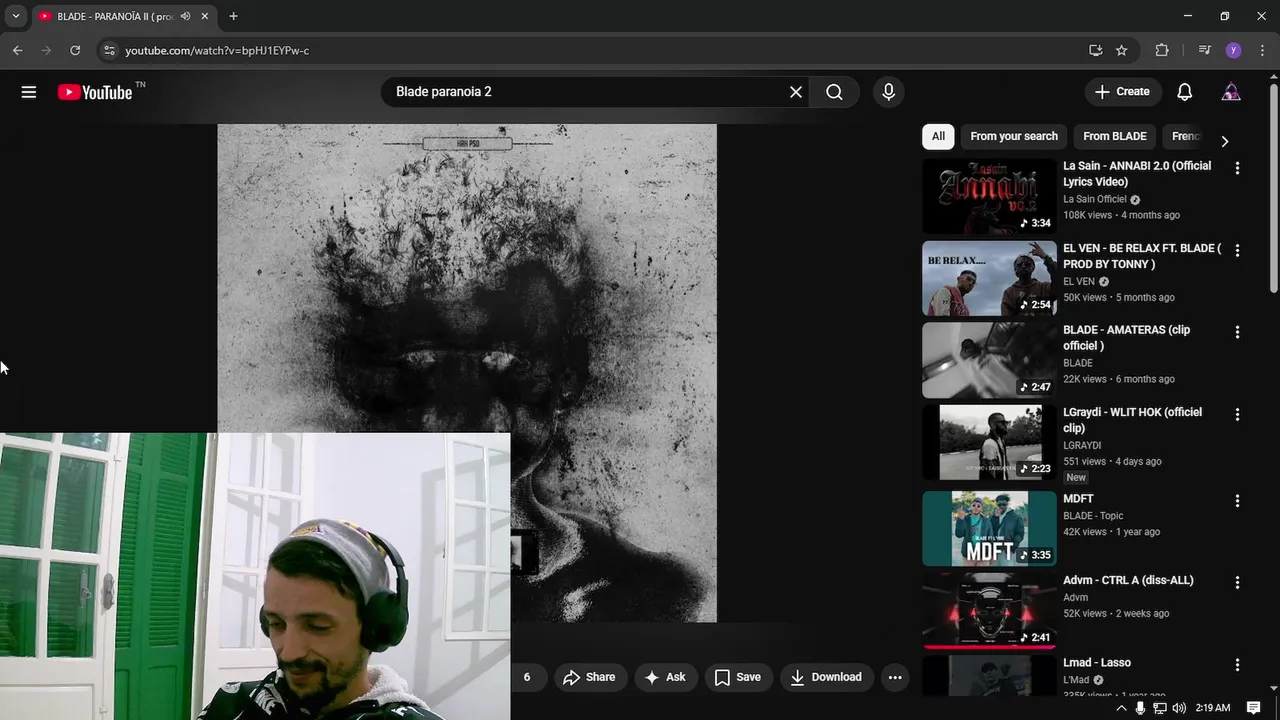Select the All filter chip

click(x=938, y=136)
